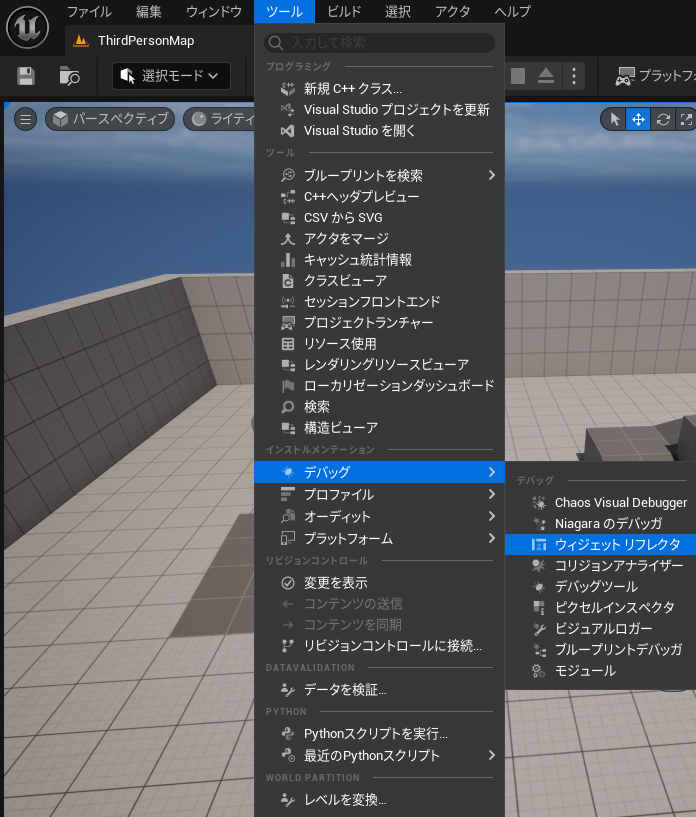Open the ライティング view mode button
Image resolution: width=696 pixels, height=817 pixels.
coord(220,119)
